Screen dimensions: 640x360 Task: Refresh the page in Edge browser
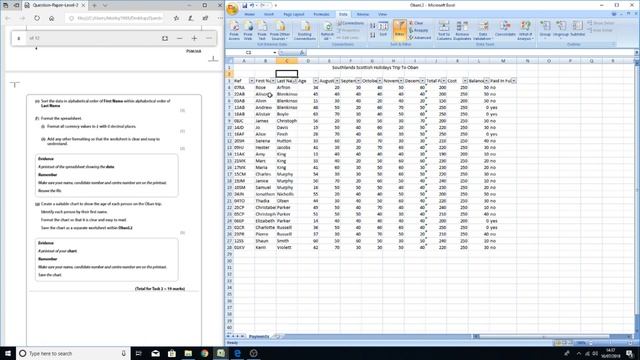click(x=37, y=18)
